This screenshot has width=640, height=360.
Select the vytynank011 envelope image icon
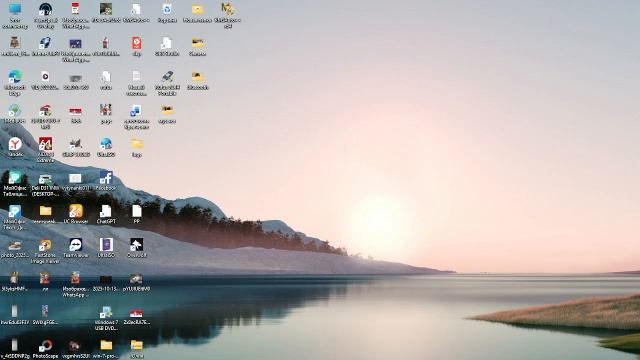[x=76, y=178]
